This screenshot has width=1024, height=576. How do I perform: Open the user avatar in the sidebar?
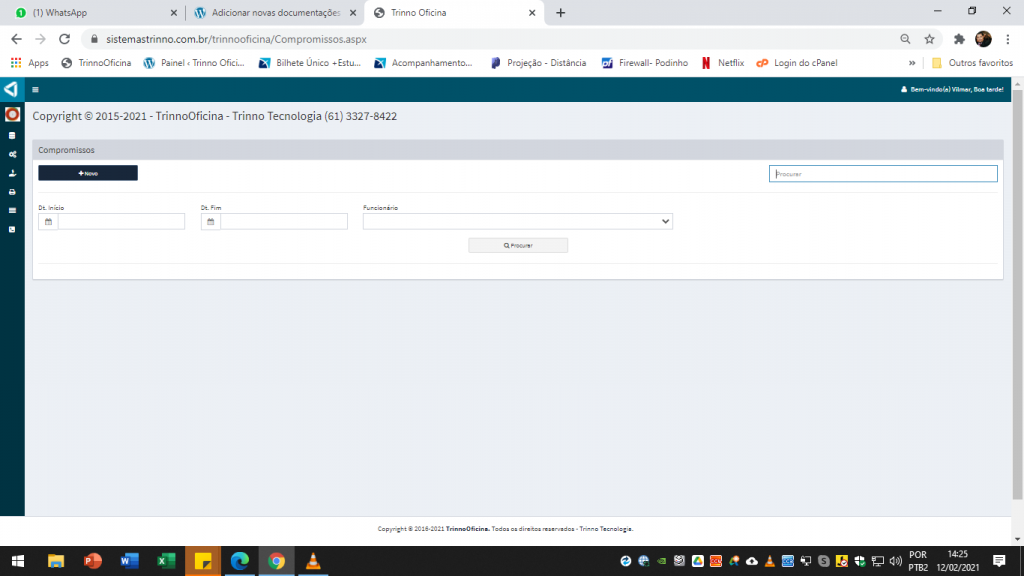coord(12,114)
